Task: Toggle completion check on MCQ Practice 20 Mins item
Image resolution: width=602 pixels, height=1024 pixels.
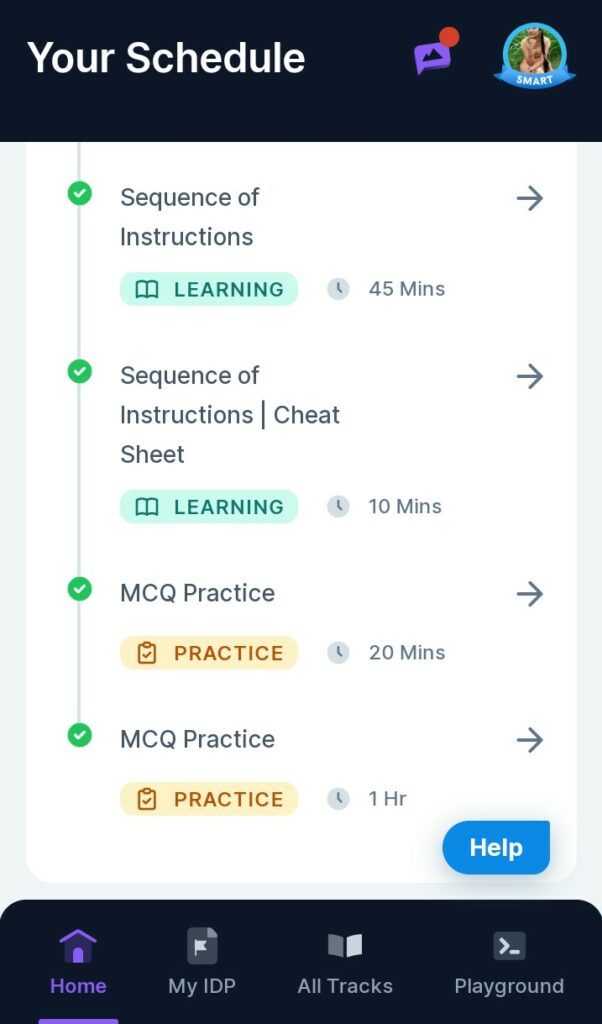Action: 80,588
